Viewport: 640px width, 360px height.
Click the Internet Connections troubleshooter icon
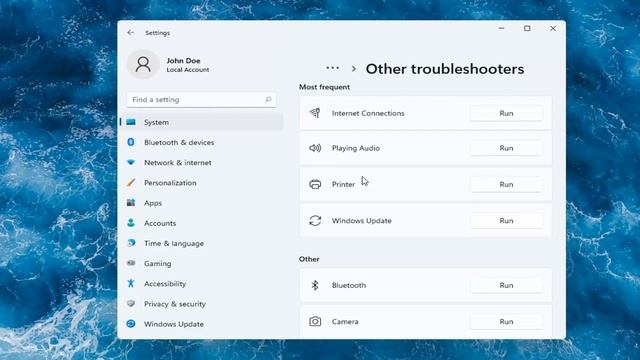[315, 113]
